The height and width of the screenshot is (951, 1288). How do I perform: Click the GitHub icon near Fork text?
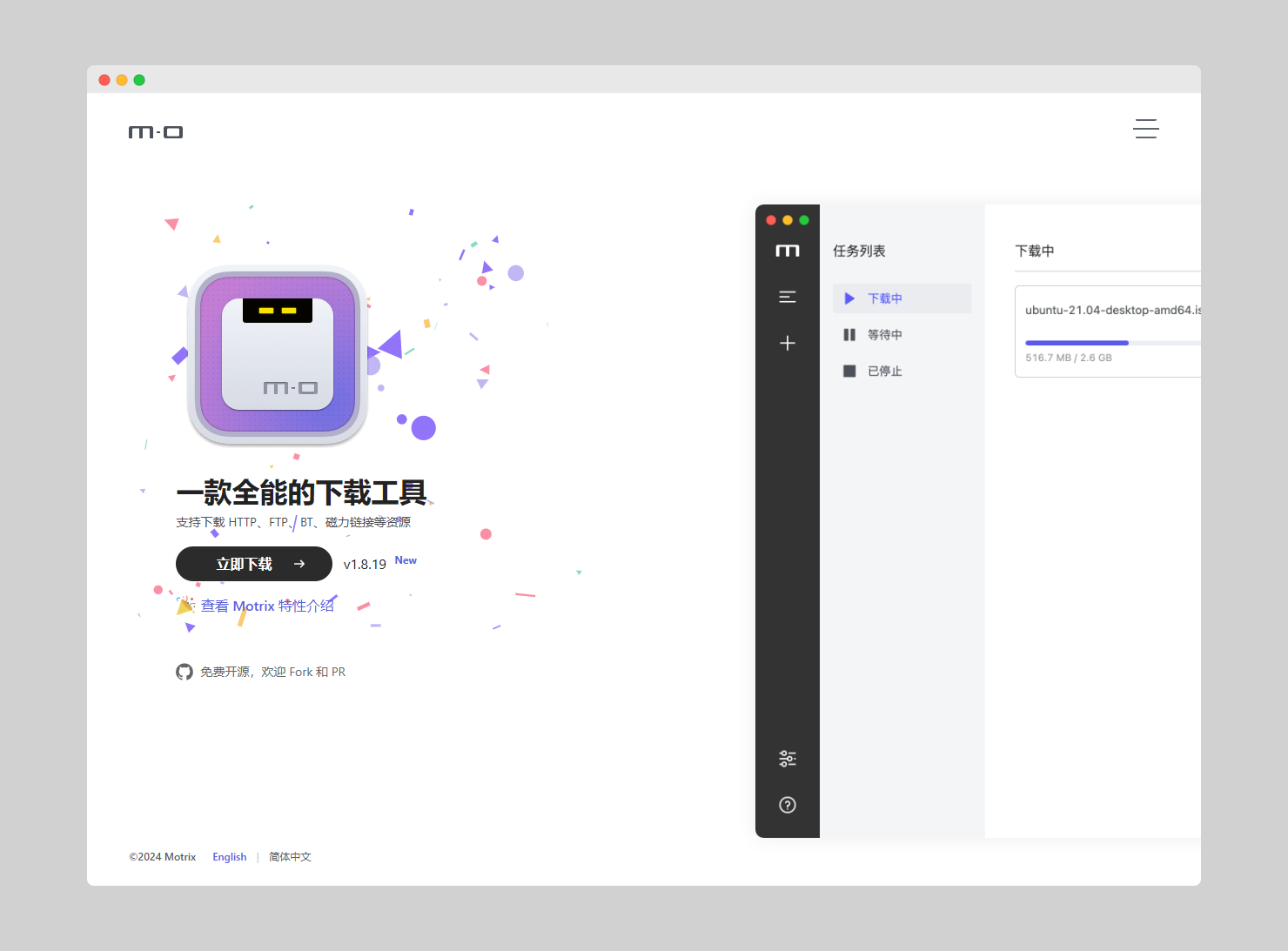[184, 672]
